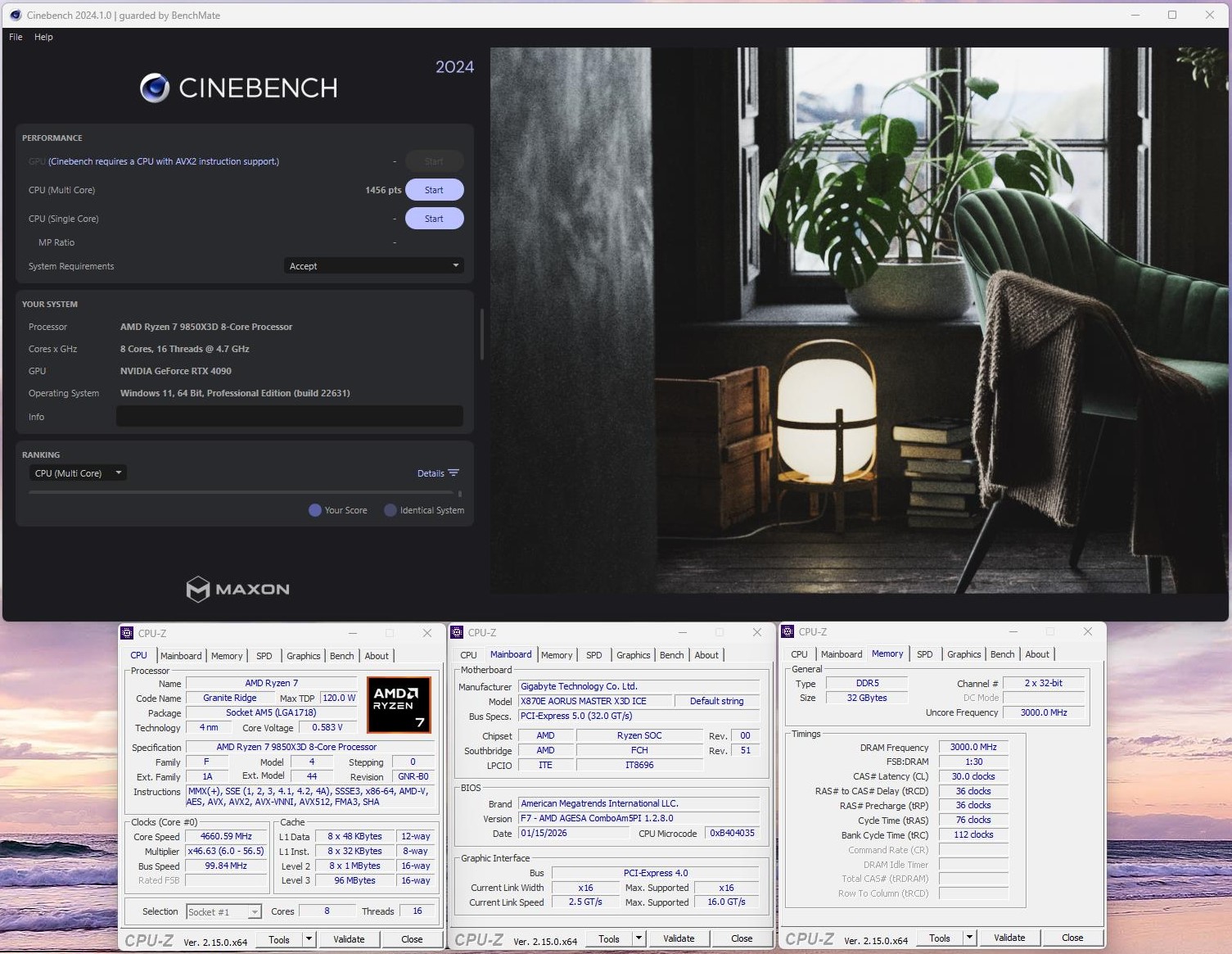Click the Cinebench logo icon in header
The image size is (1232, 954).
[x=155, y=88]
